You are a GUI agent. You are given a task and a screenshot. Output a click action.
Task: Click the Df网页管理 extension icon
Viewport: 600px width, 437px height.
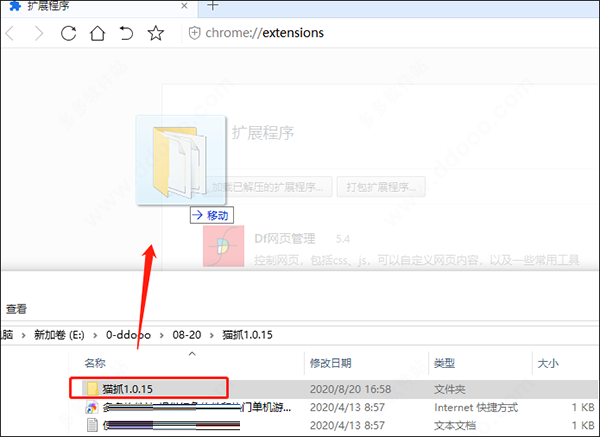click(224, 247)
